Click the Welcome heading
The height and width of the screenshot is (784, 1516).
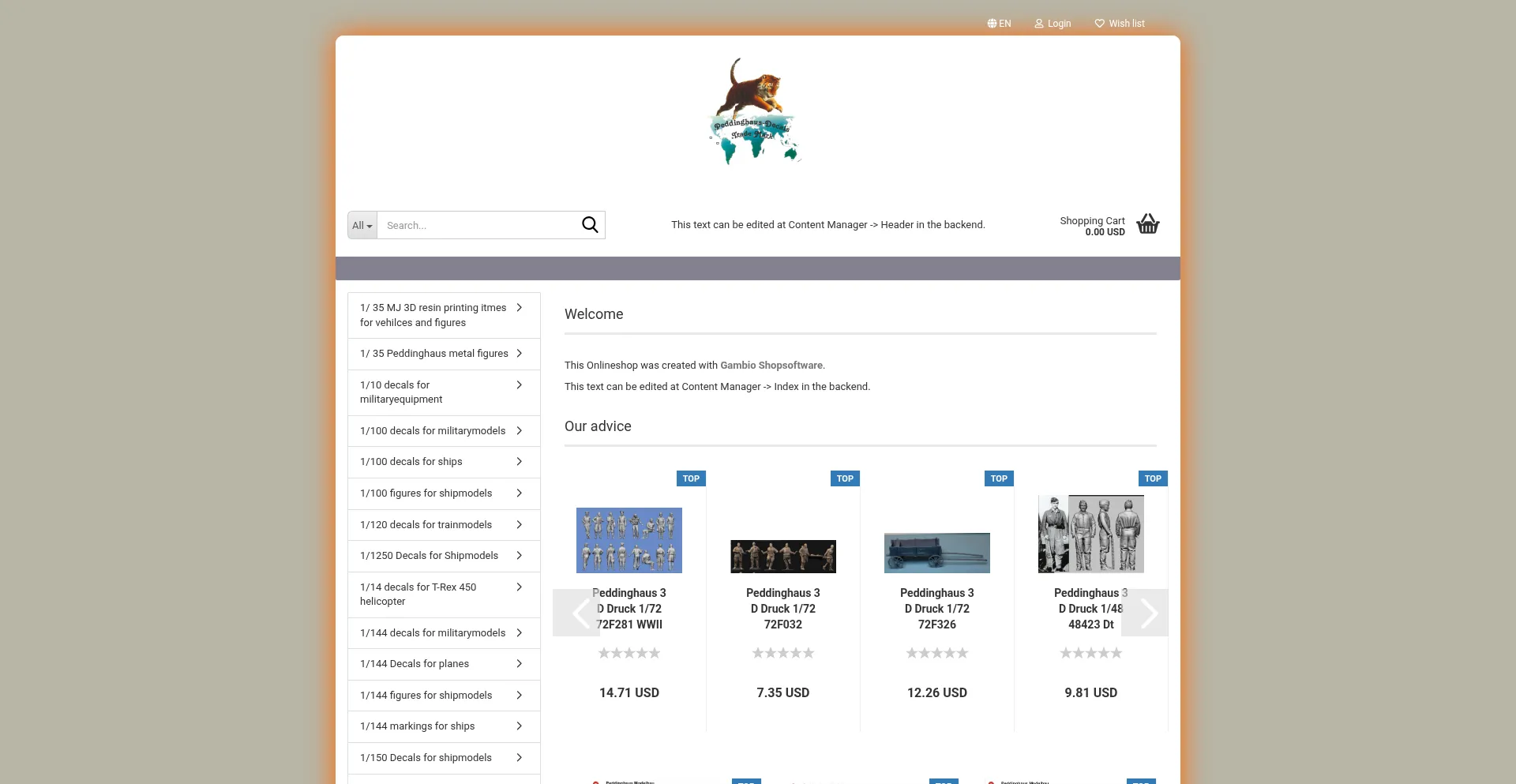pos(594,314)
